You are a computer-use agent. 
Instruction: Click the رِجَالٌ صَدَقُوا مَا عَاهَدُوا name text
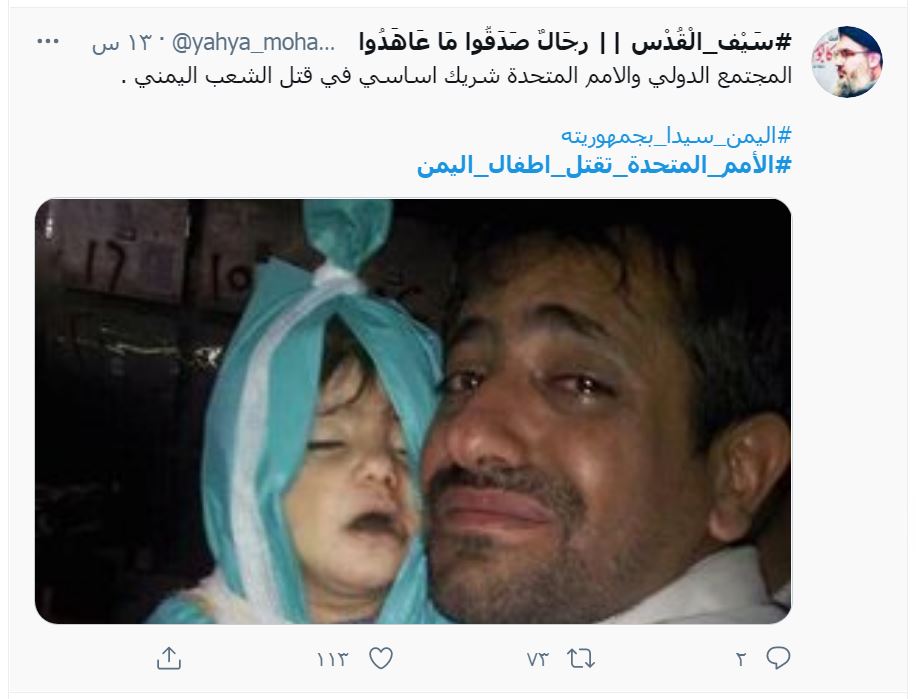pyautogui.click(x=473, y=42)
